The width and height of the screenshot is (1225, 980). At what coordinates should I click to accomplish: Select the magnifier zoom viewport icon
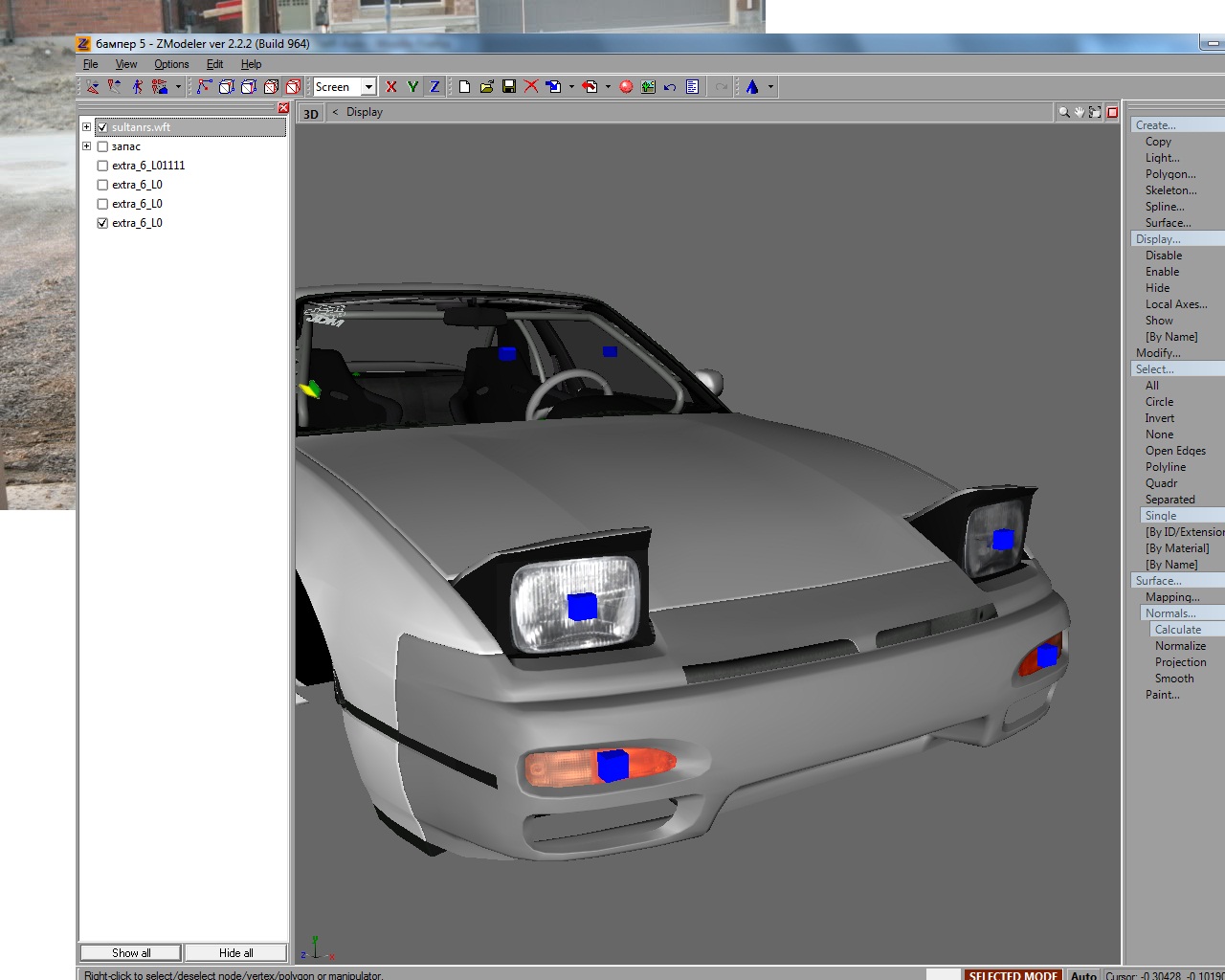1063,112
